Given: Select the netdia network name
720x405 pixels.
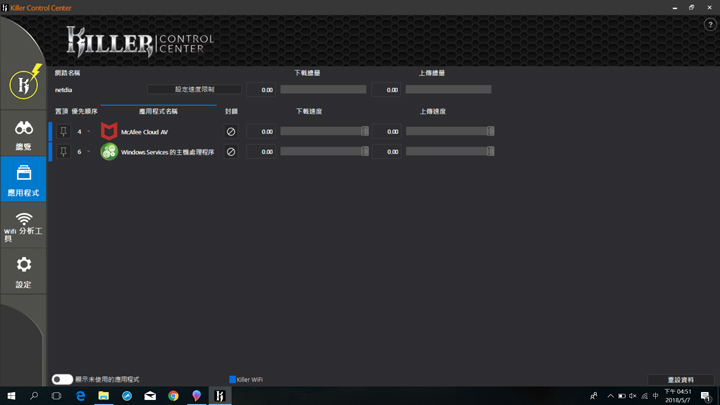Looking at the screenshot, I should 63,90.
